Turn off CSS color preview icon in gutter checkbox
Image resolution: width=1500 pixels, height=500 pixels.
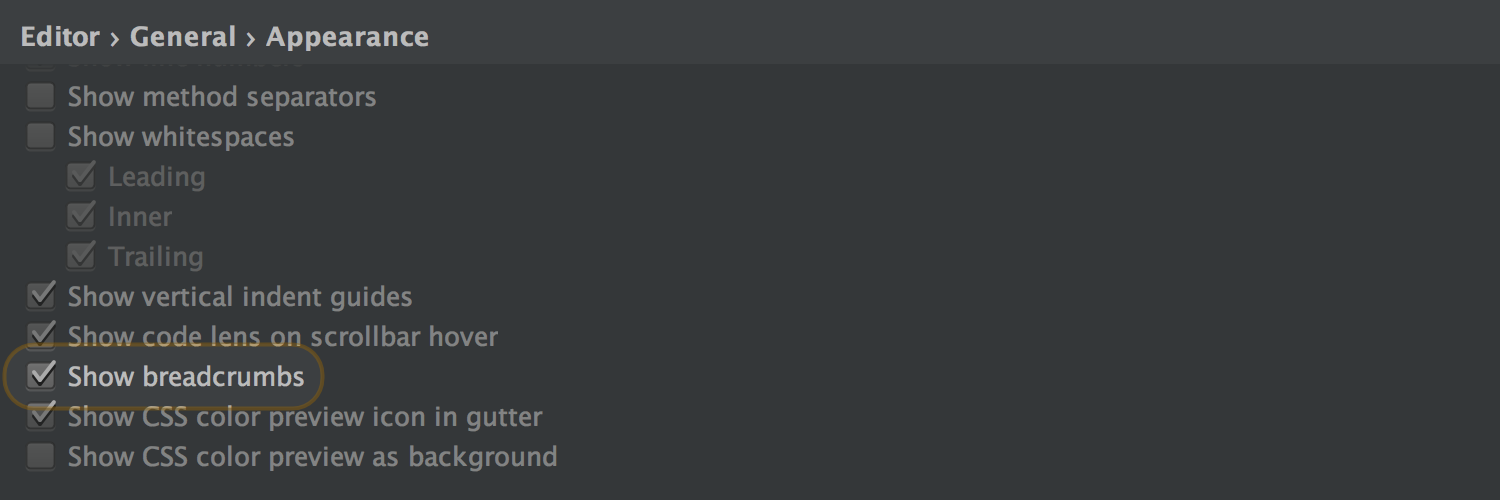(40, 417)
